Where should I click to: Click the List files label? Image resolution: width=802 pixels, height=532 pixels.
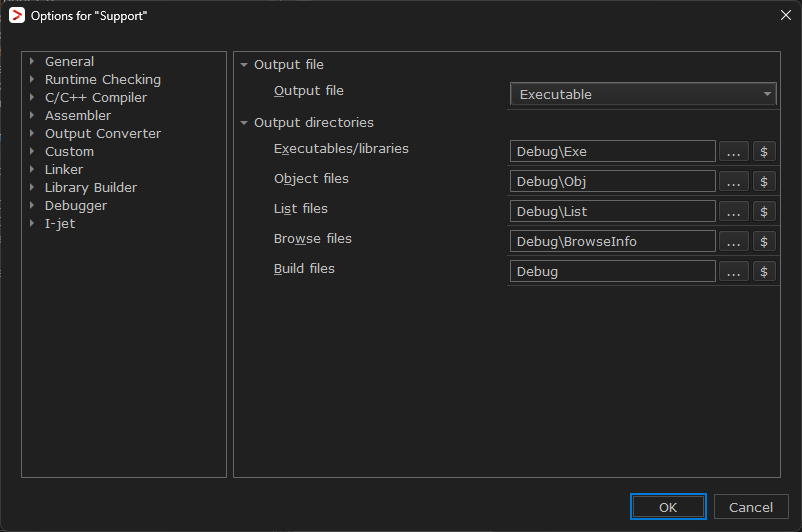click(x=301, y=209)
